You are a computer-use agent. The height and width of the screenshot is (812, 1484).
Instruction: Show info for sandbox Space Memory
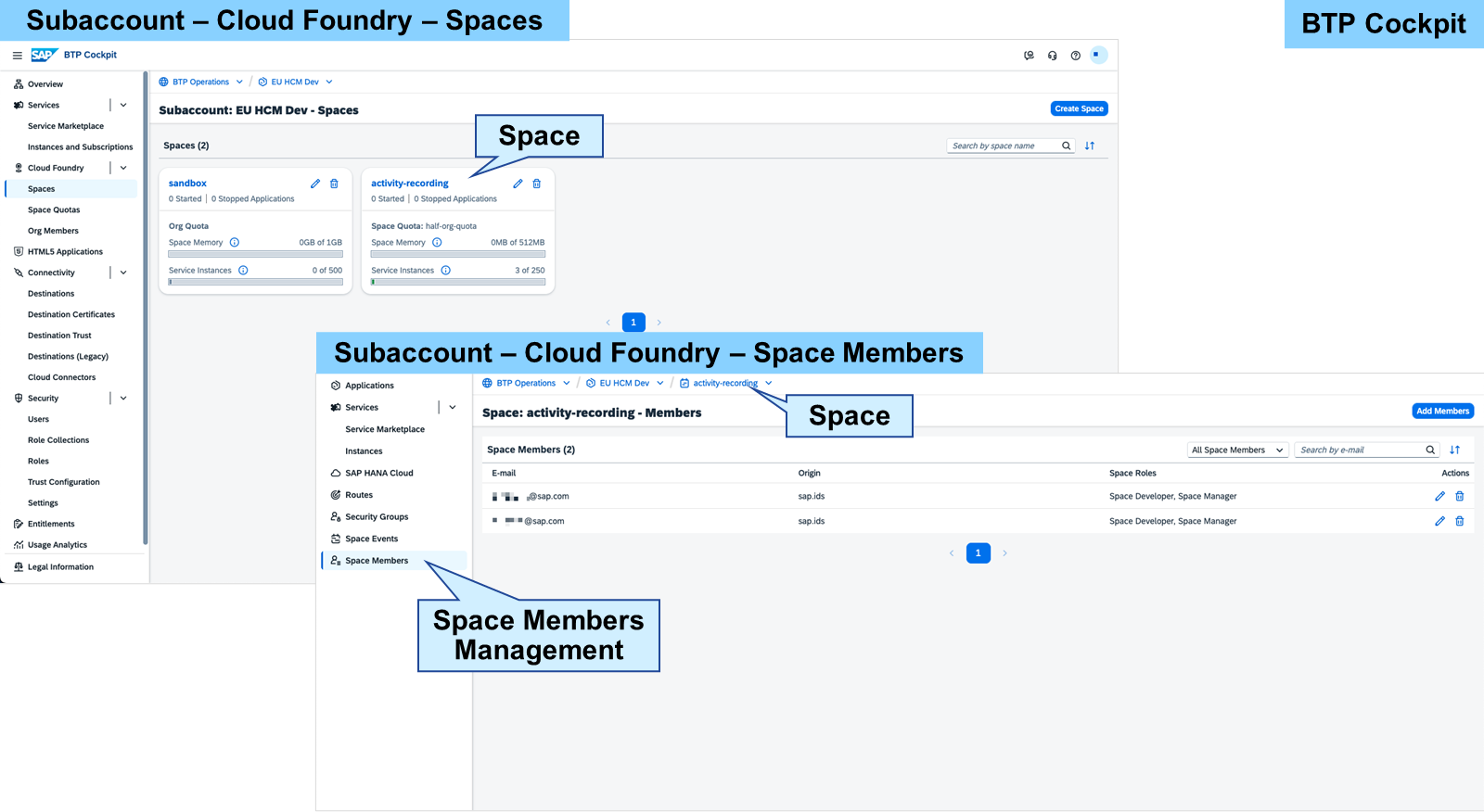pos(235,243)
